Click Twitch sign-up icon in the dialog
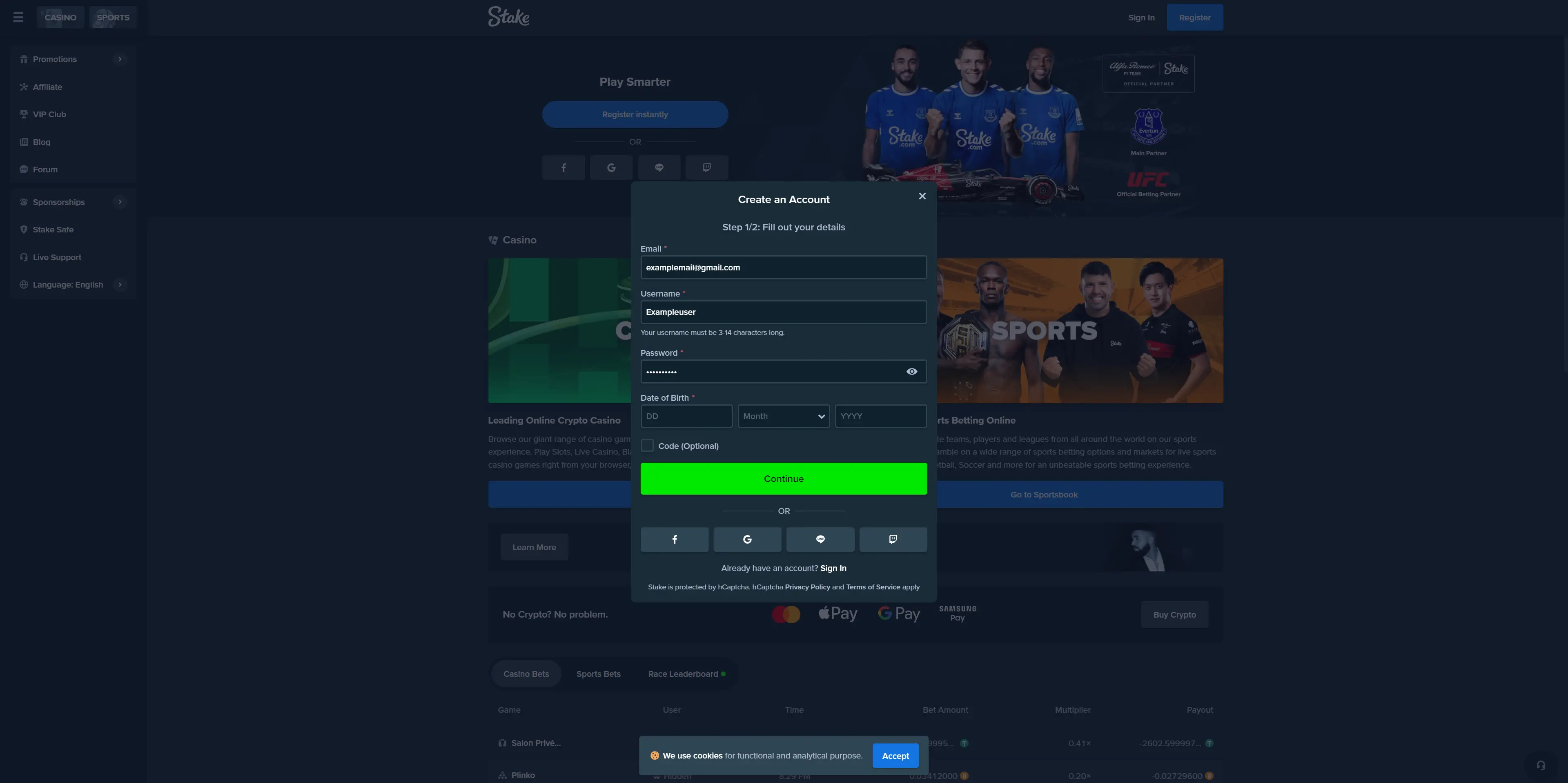 pos(893,540)
